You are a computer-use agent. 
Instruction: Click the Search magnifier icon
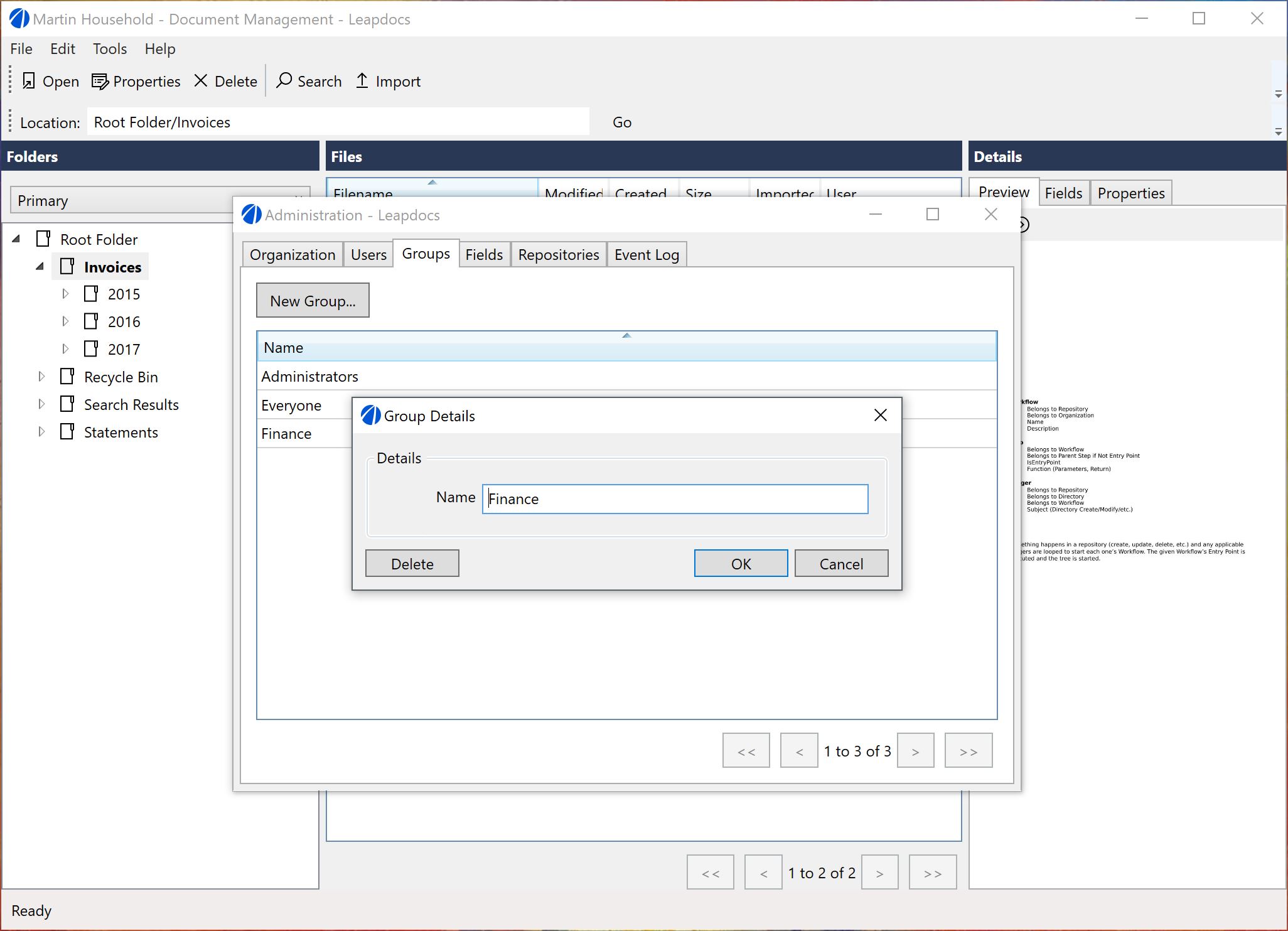284,80
